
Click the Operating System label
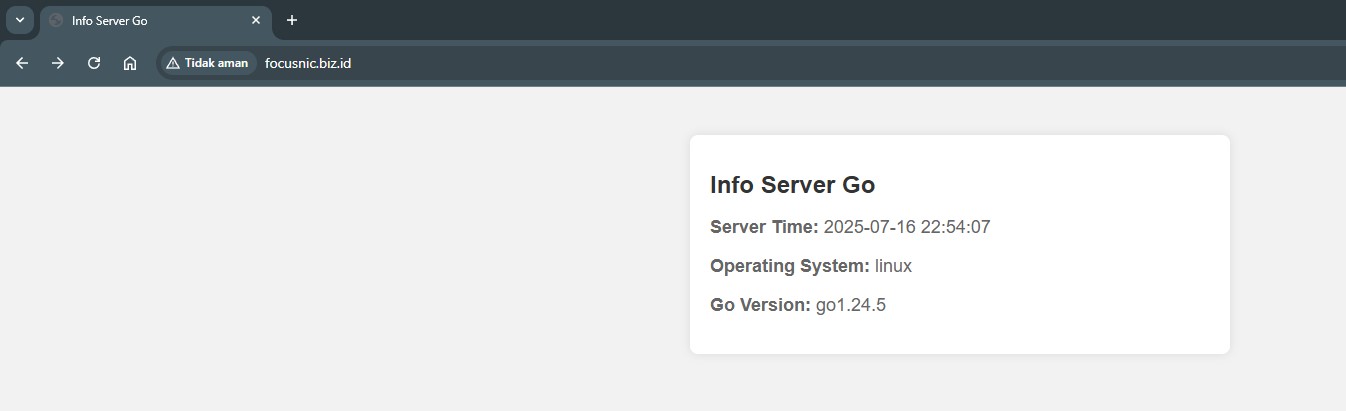point(789,266)
